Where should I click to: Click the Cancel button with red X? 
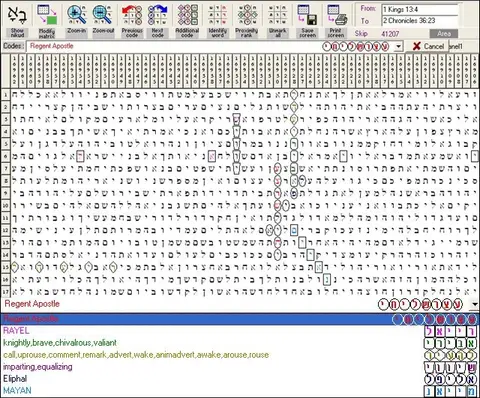coord(428,46)
